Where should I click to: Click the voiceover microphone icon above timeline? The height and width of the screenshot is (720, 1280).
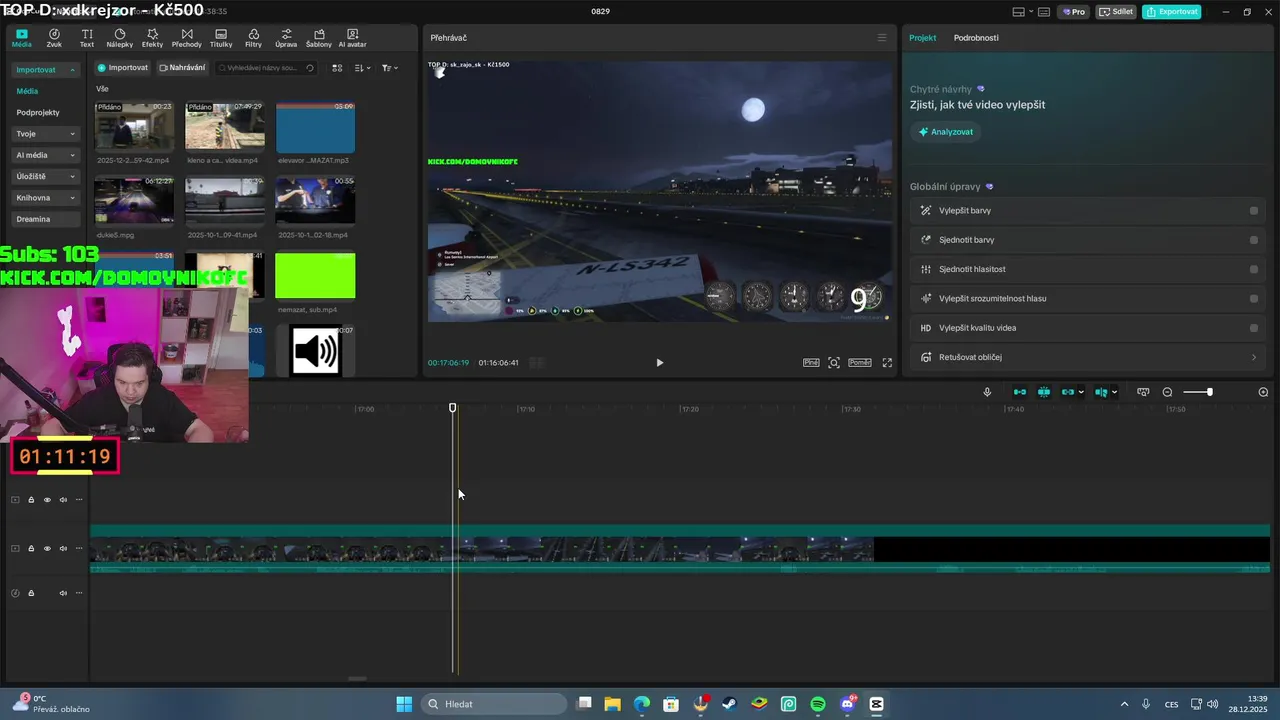coord(987,392)
